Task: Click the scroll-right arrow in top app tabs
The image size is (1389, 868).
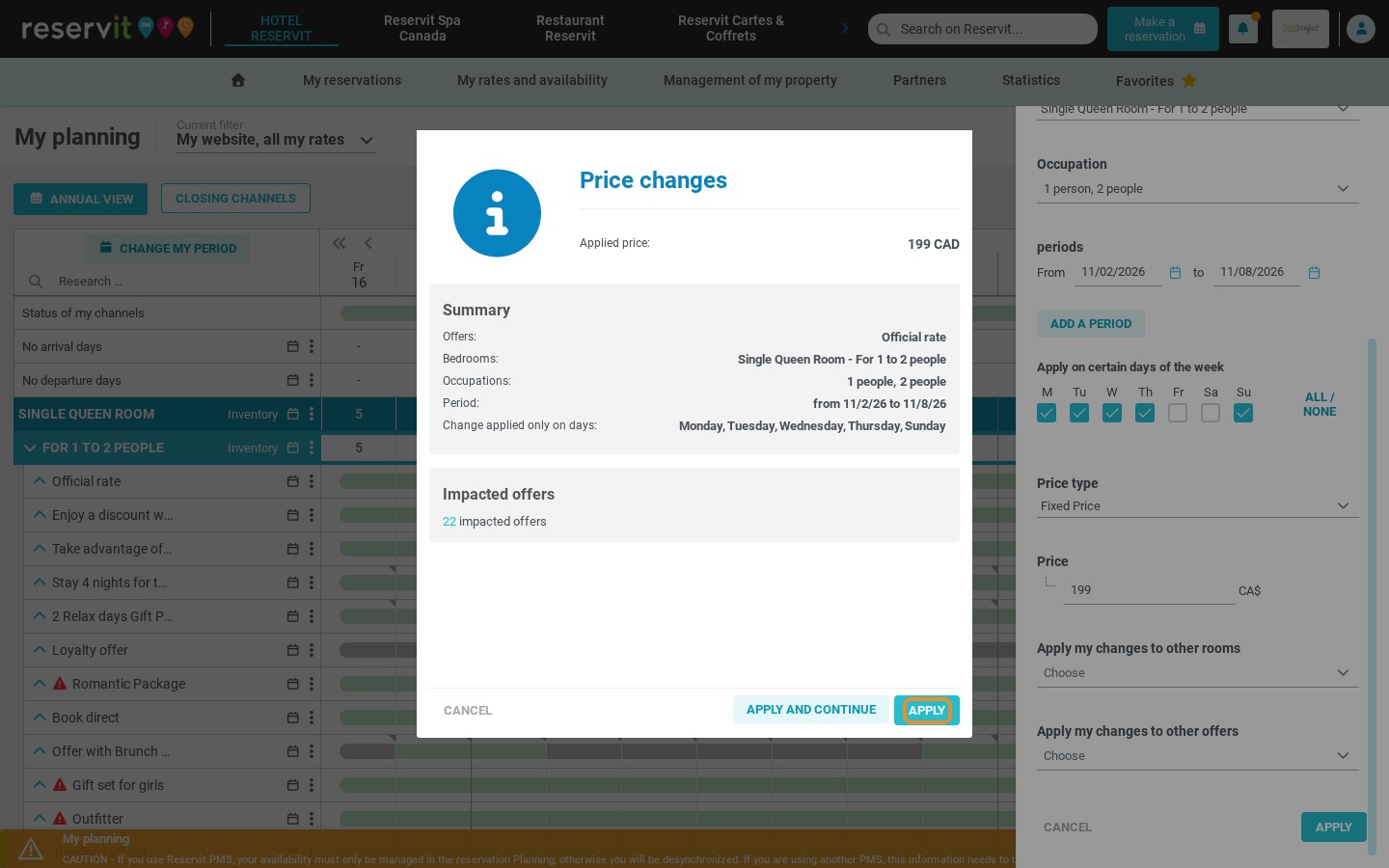Action: 844,28
